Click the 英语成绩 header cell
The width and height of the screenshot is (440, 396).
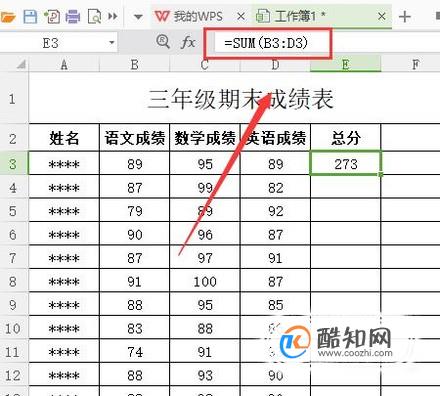pyautogui.click(x=275, y=138)
